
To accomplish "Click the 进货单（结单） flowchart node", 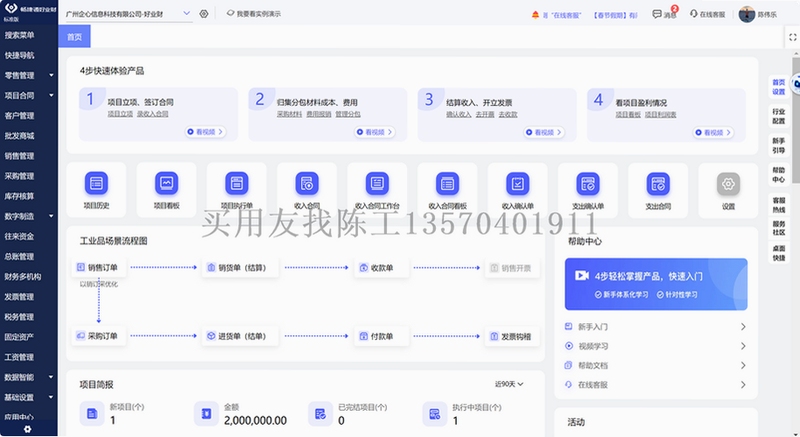I will (x=240, y=336).
